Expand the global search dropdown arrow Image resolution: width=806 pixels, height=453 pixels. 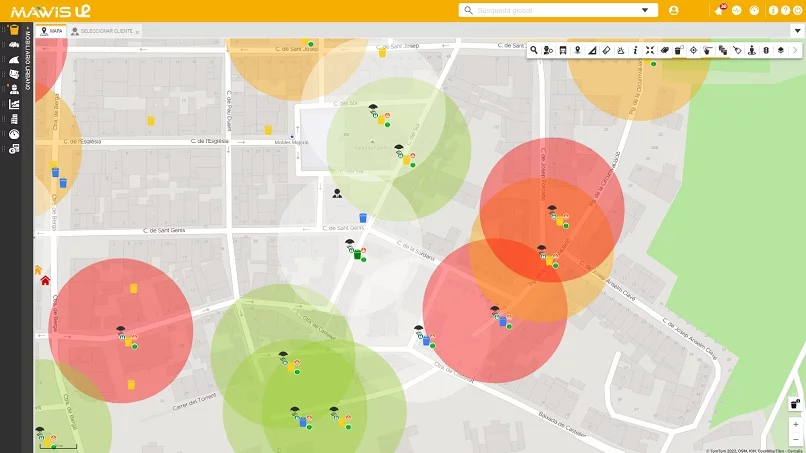[x=644, y=10]
